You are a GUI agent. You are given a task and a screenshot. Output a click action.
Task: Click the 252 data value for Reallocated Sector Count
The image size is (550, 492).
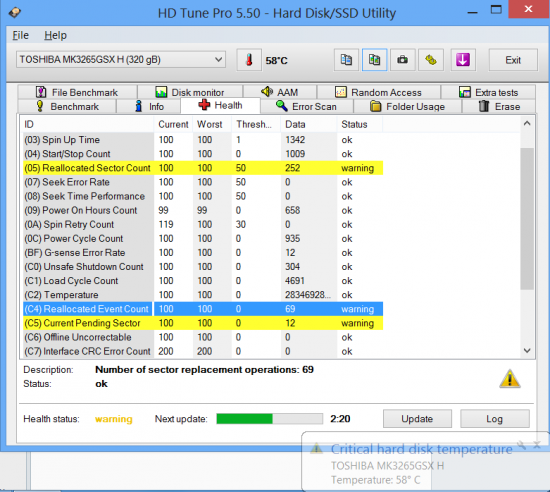(293, 168)
